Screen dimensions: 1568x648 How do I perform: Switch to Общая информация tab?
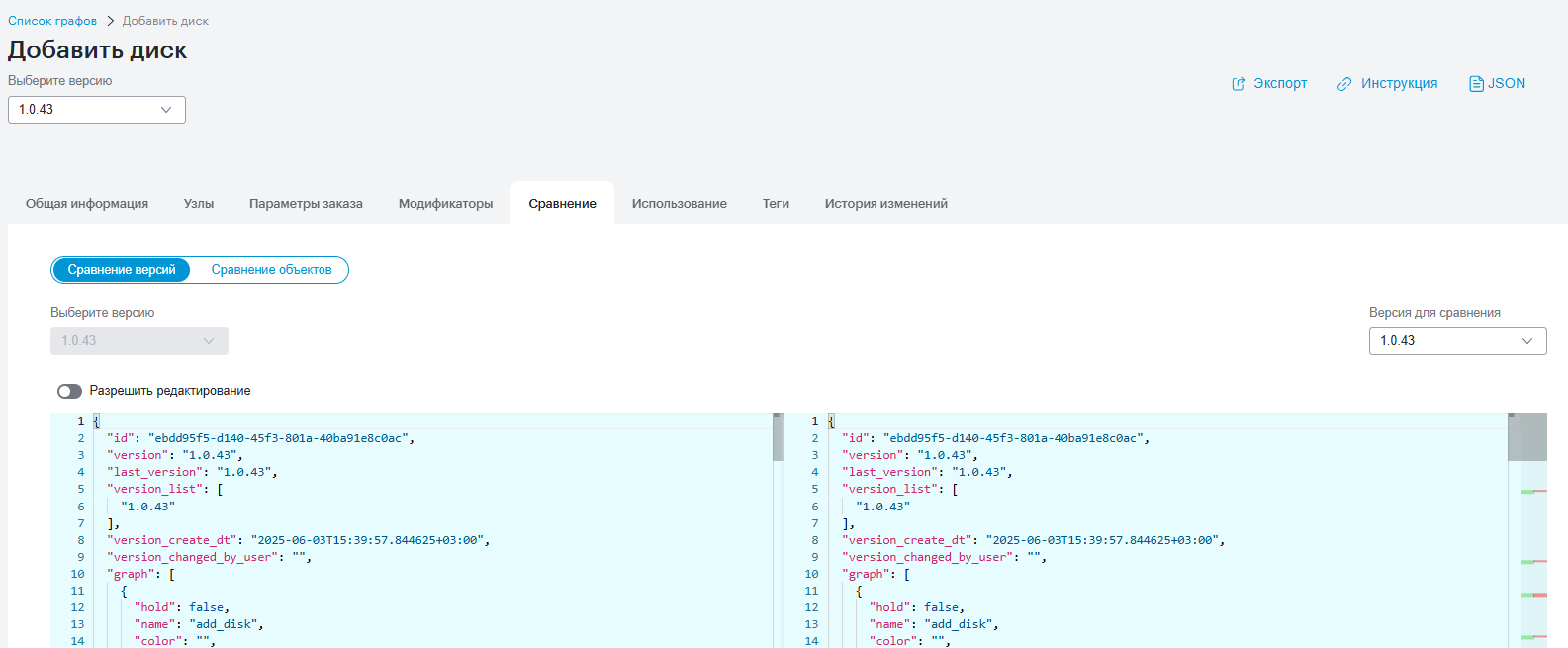[x=87, y=204]
